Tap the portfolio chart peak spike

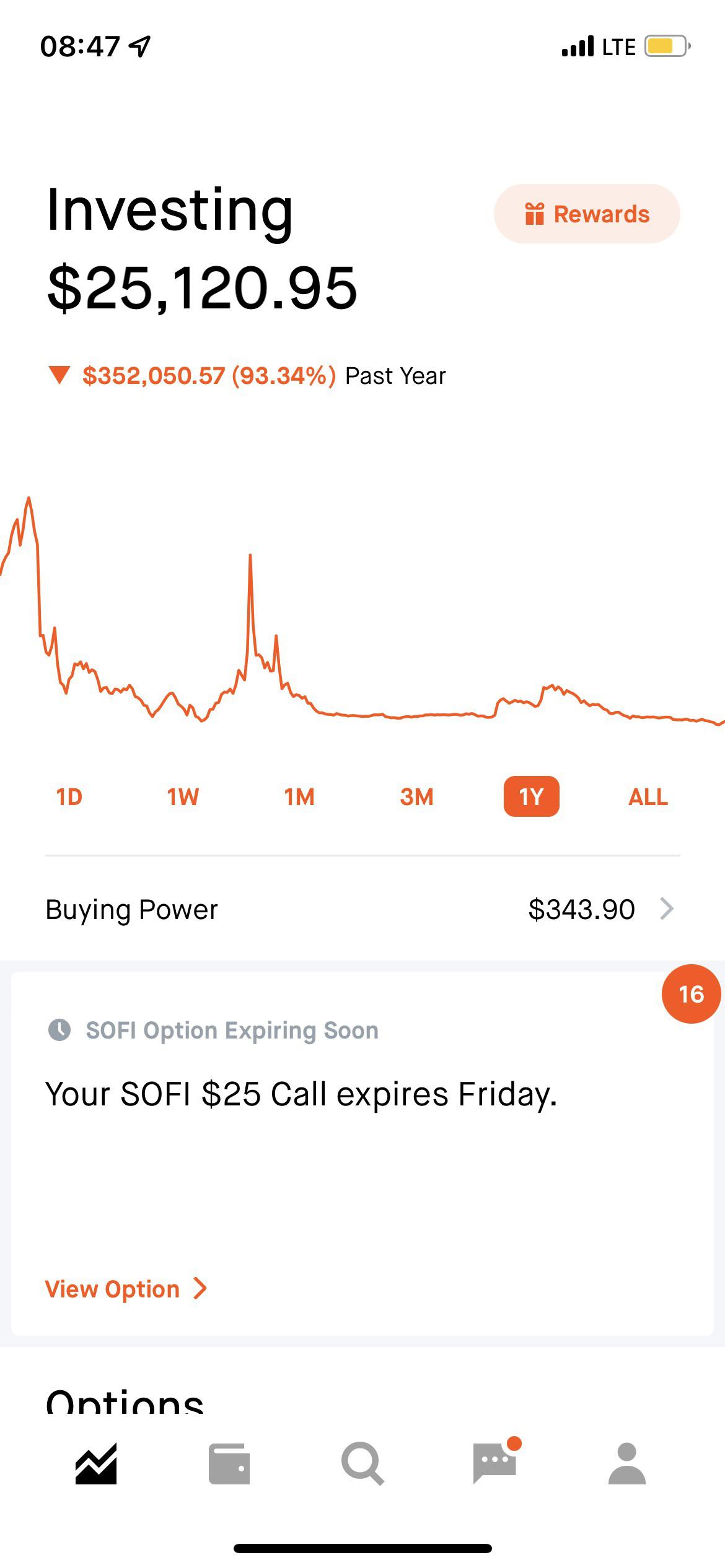coord(250,557)
